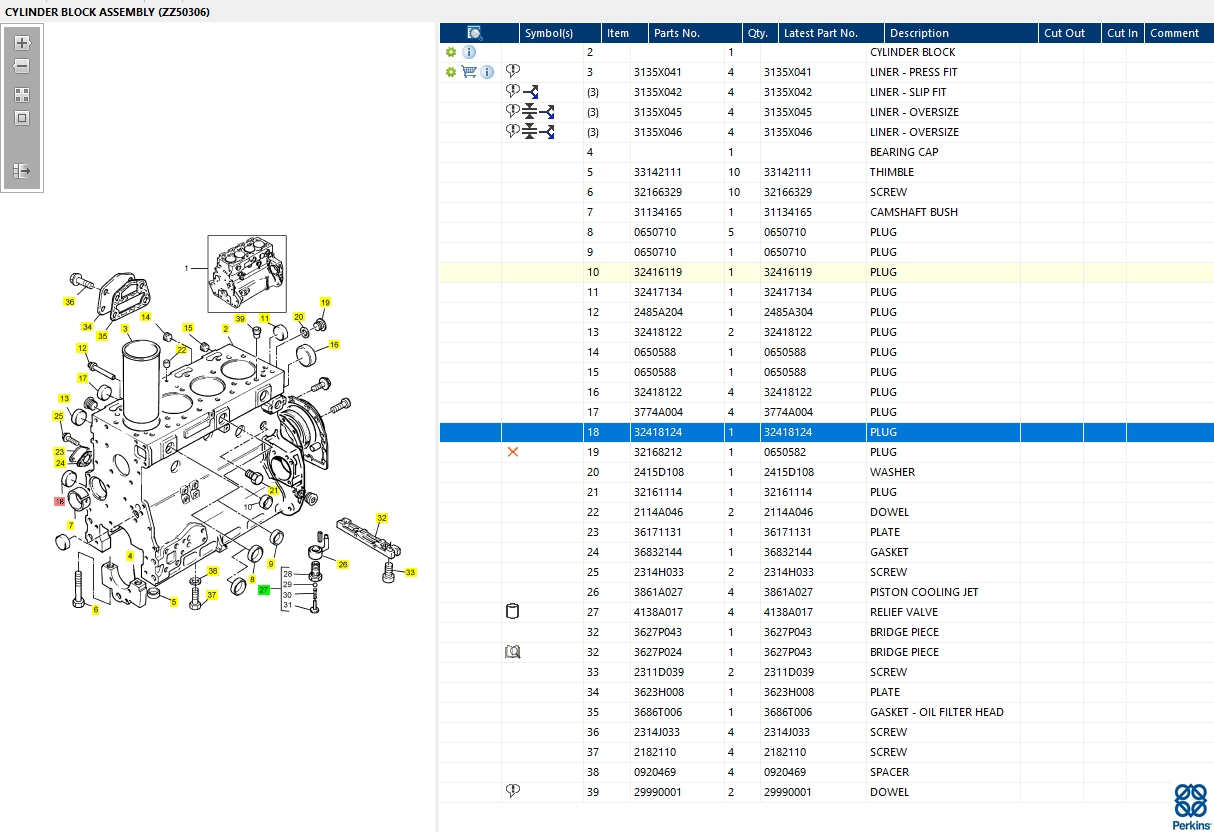Open info icon for CYLINDER BLOCK row
This screenshot has width=1214, height=832.
[469, 52]
